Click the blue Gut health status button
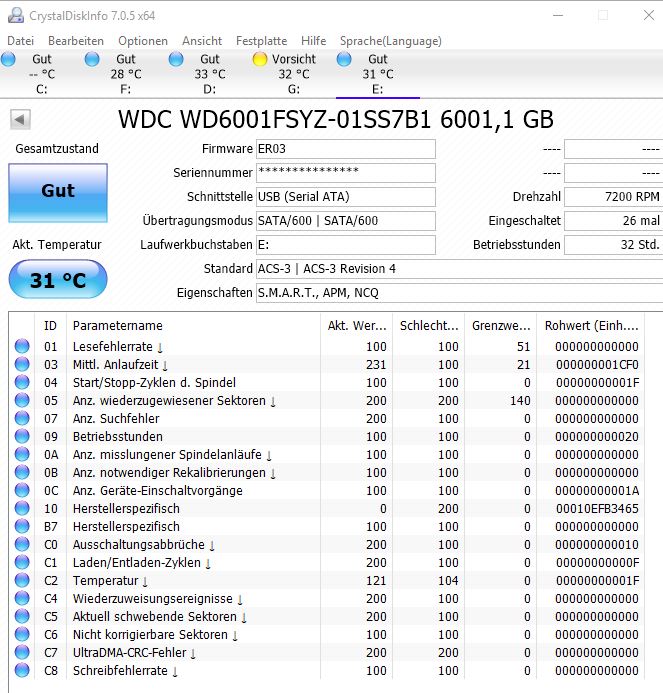The width and height of the screenshot is (663, 693). pos(58,193)
